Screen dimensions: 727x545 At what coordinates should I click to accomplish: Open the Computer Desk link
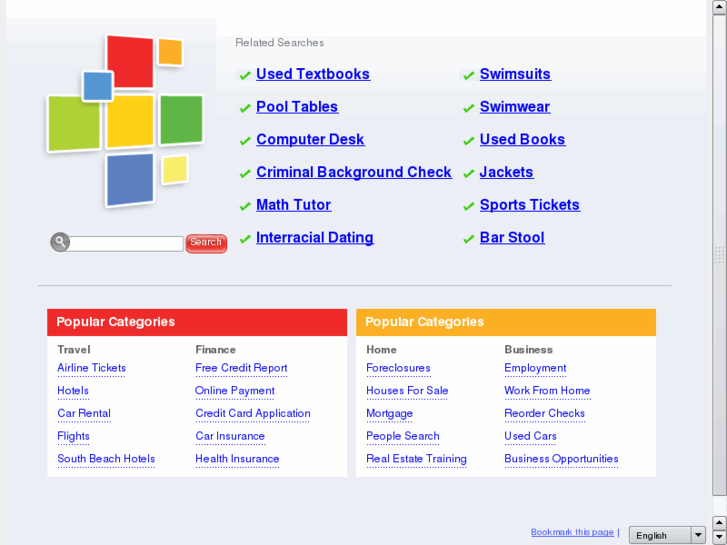point(310,140)
